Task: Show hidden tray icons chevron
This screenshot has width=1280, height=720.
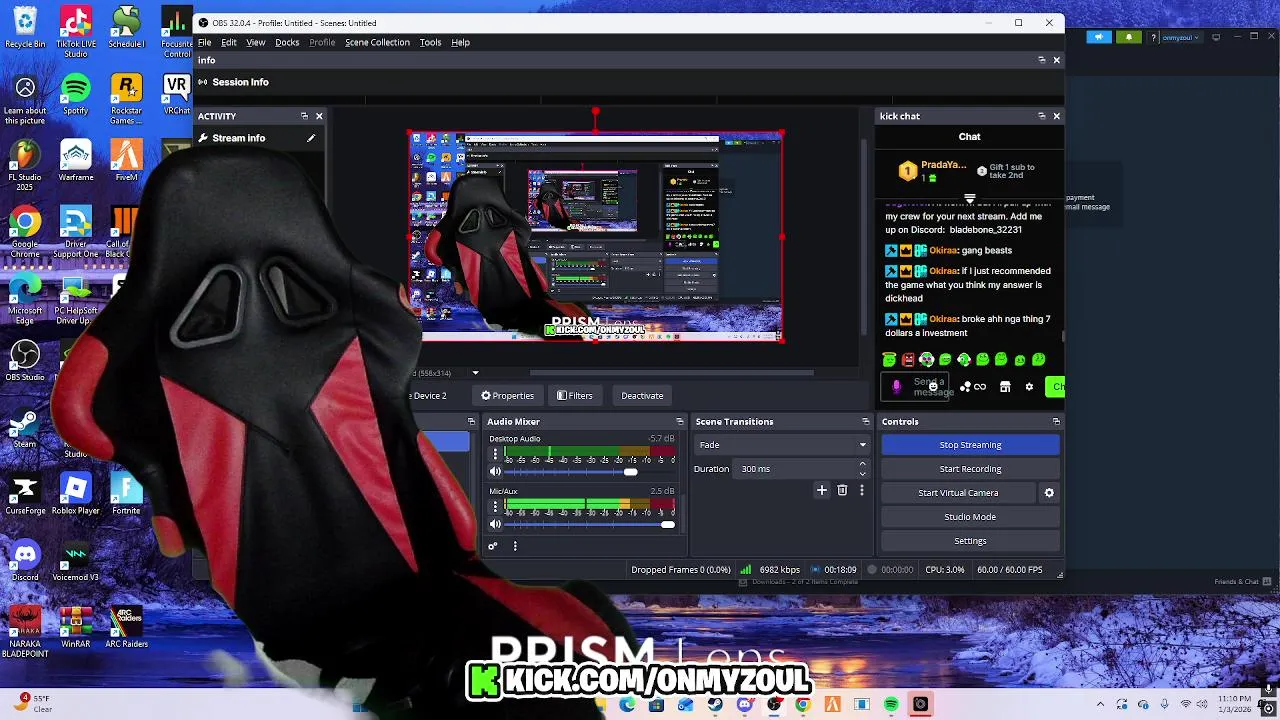Action: [1100, 705]
